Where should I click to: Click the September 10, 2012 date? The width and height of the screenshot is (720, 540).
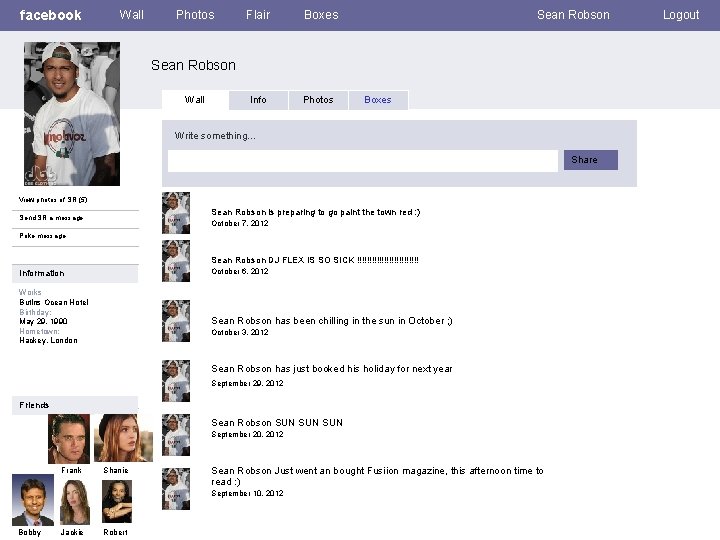point(247,493)
